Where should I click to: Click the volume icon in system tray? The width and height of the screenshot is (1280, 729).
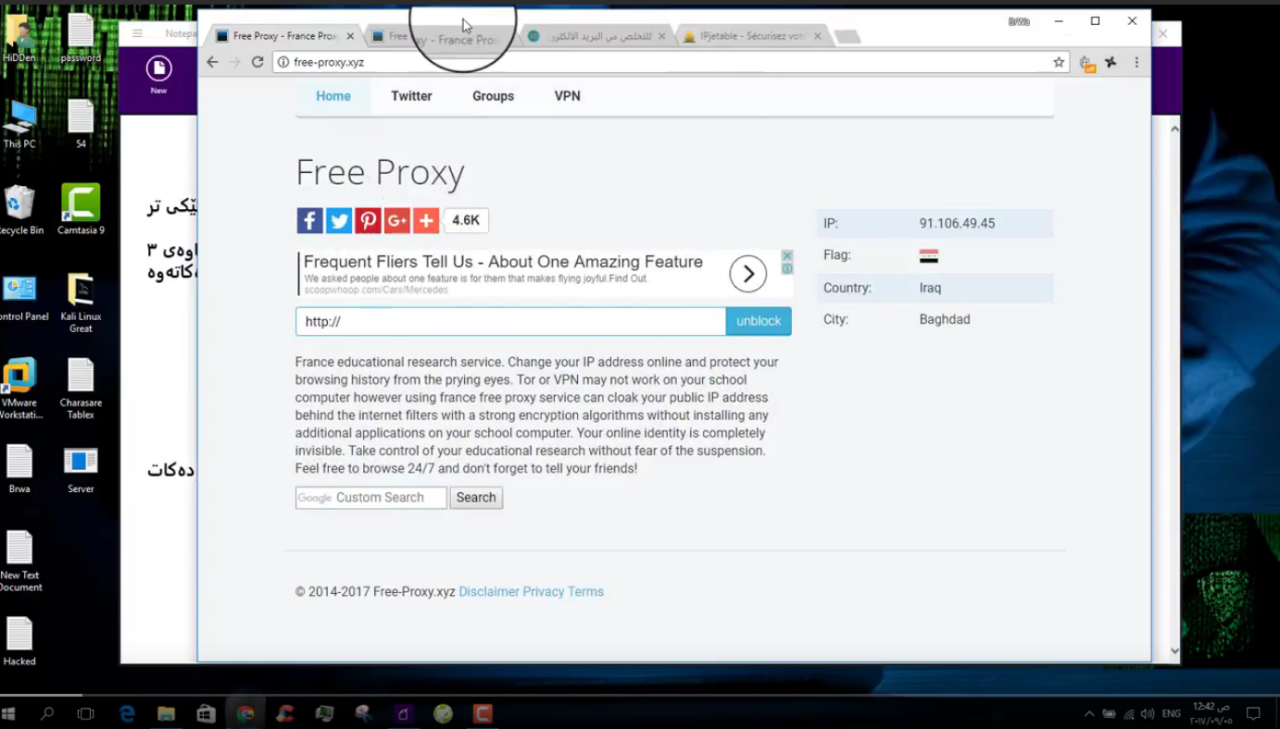click(1147, 714)
